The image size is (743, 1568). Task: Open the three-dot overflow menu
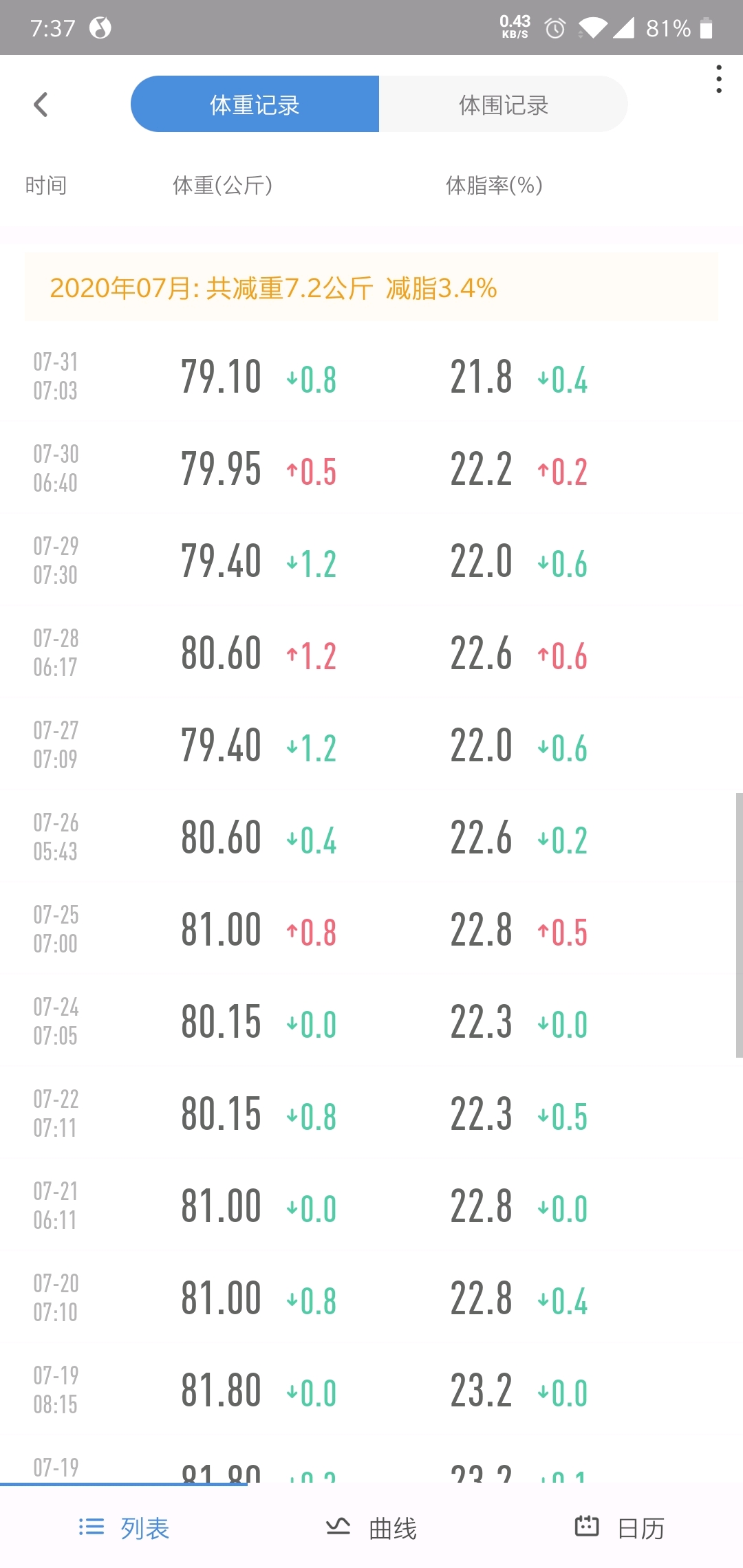719,79
